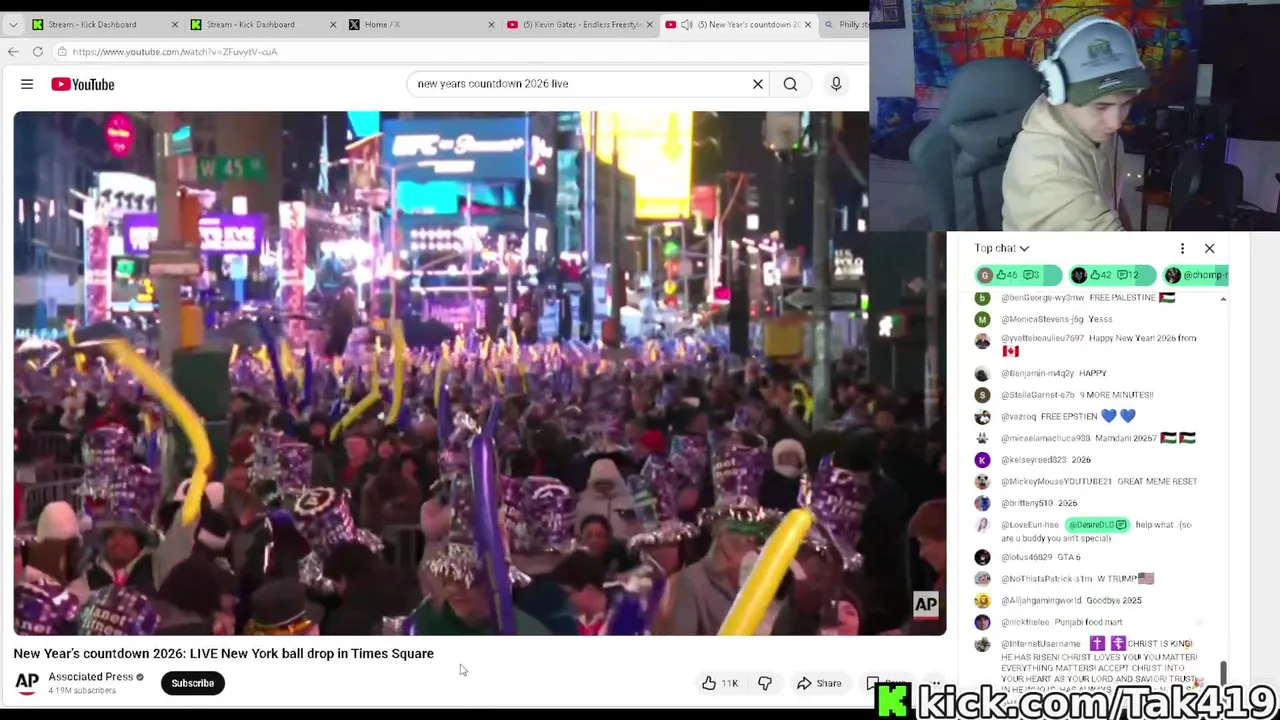Mute the New Year's countdown tab audio
This screenshot has height=720, width=1280.
pyautogui.click(x=687, y=24)
